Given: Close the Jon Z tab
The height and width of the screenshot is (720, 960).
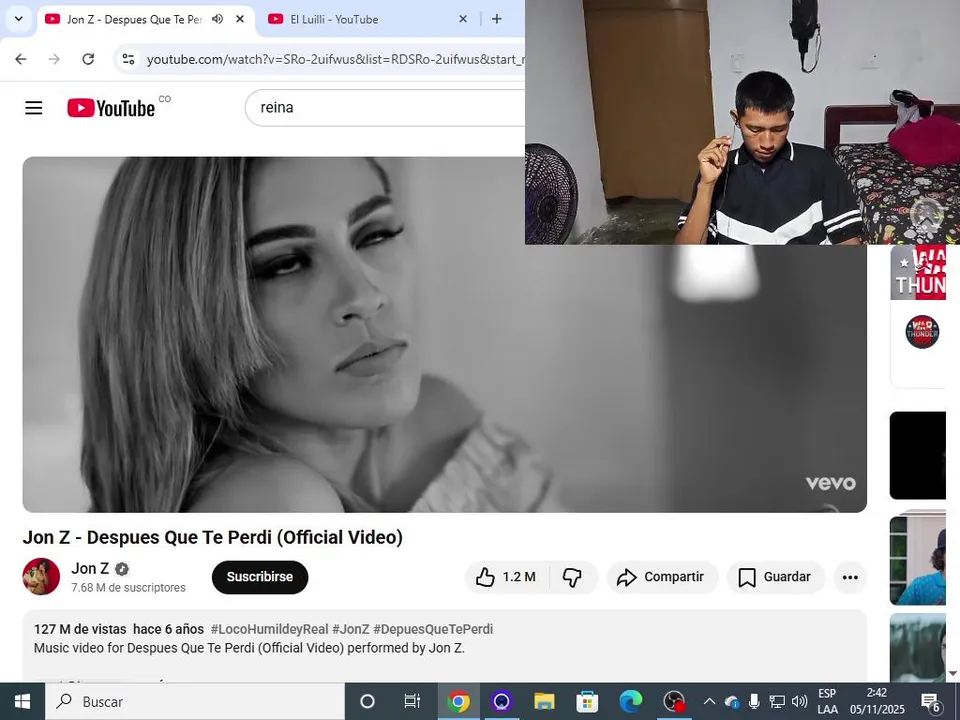Looking at the screenshot, I should click(x=240, y=19).
